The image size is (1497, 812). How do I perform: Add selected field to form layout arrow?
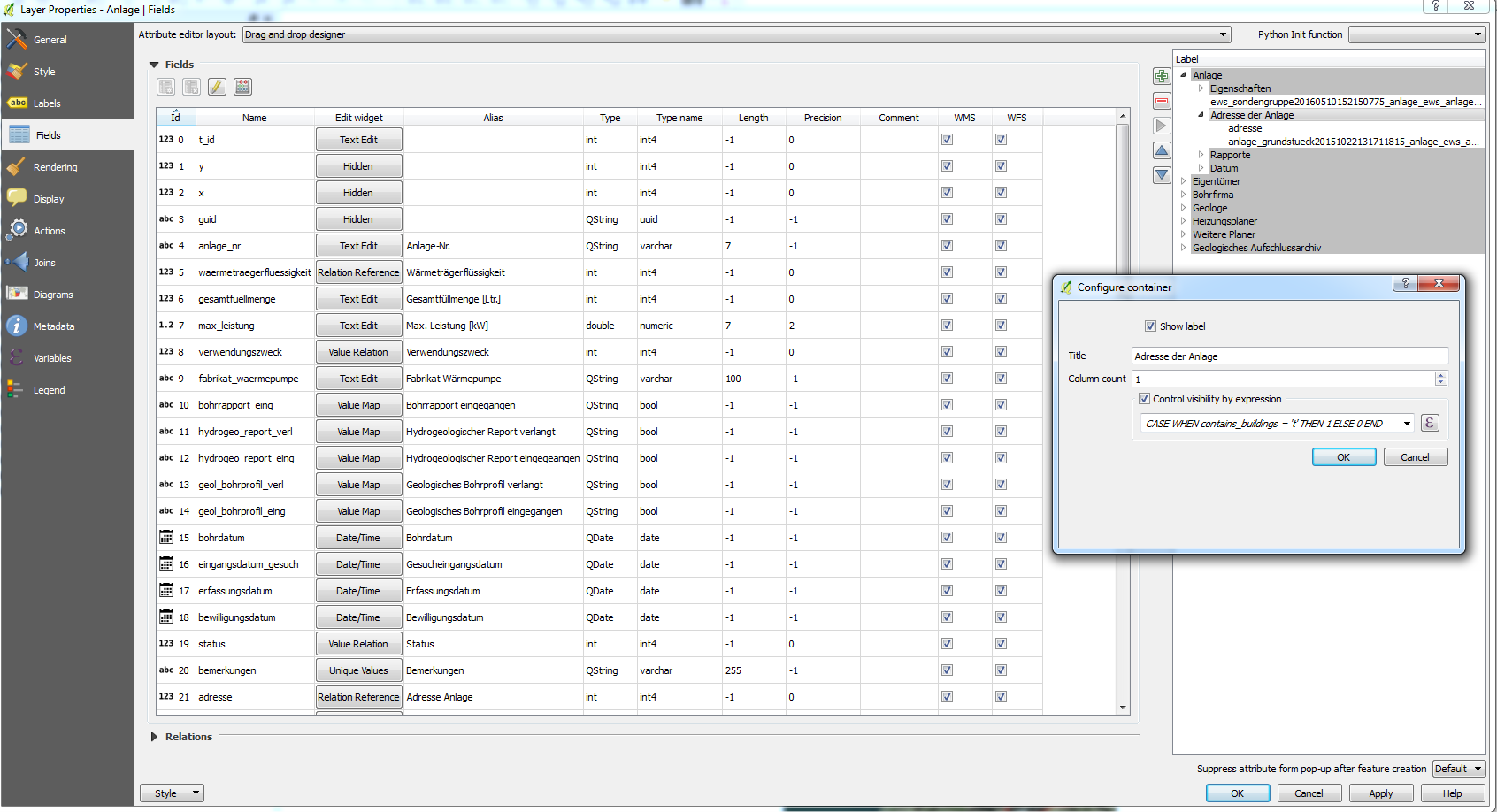(x=1162, y=126)
